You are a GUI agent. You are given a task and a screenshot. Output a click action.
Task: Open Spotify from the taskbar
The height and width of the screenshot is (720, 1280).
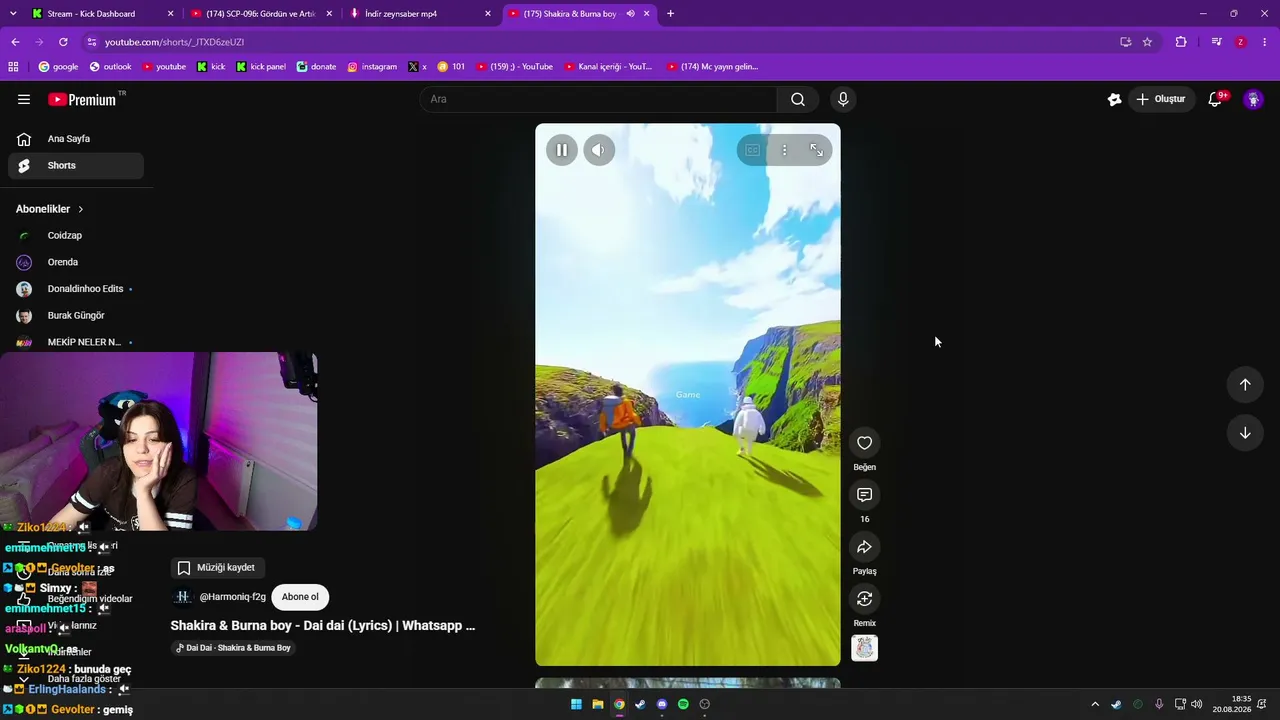(x=683, y=704)
